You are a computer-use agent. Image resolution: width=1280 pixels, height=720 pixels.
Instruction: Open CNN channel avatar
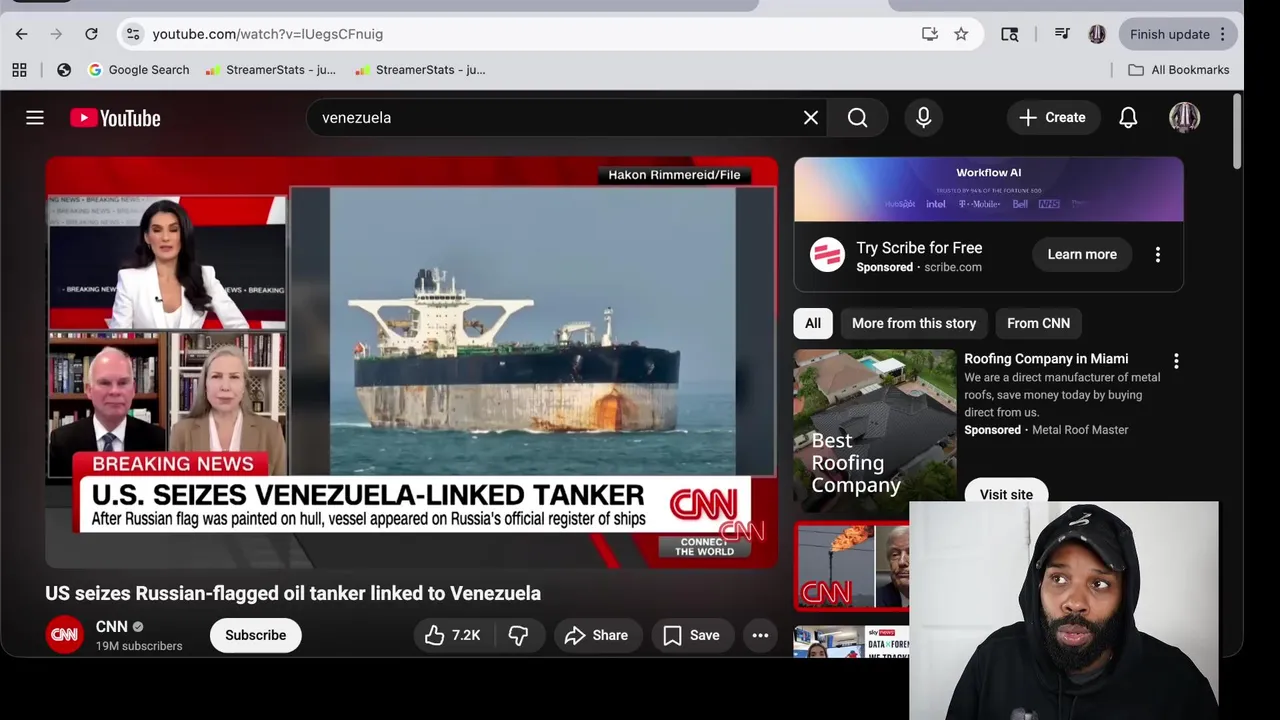pos(64,635)
